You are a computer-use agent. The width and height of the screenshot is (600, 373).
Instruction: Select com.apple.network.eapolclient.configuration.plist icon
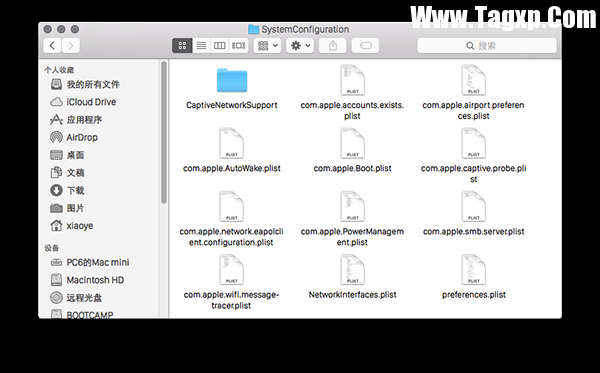click(232, 206)
